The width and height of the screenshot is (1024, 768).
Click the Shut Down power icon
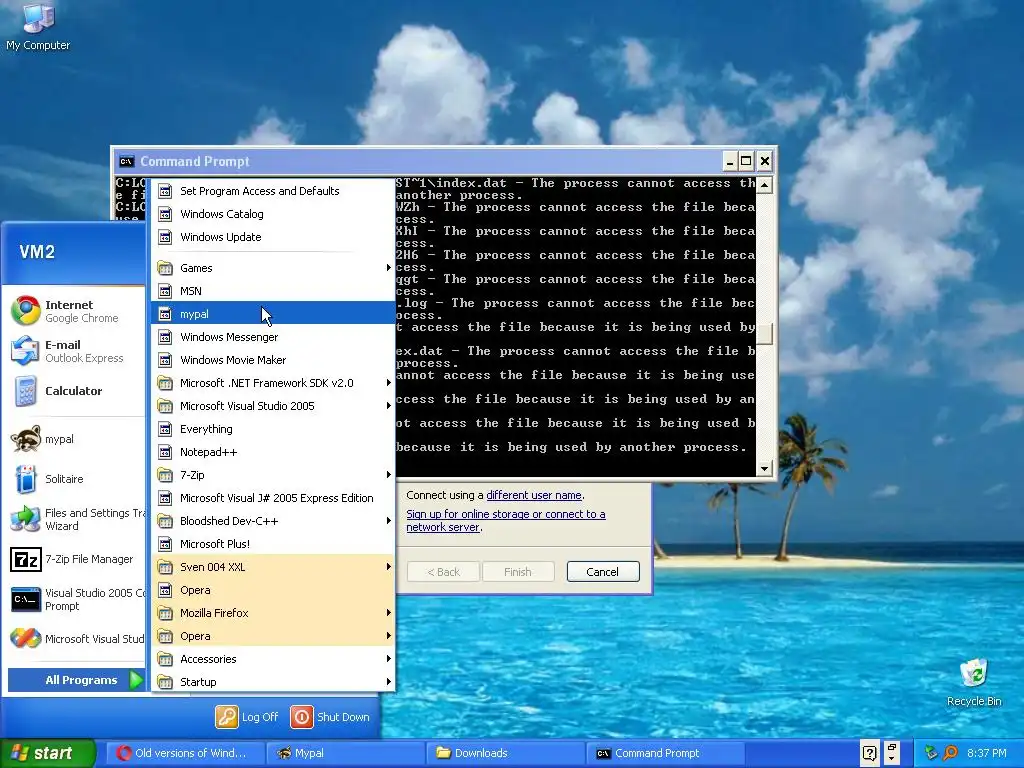pyautogui.click(x=302, y=716)
